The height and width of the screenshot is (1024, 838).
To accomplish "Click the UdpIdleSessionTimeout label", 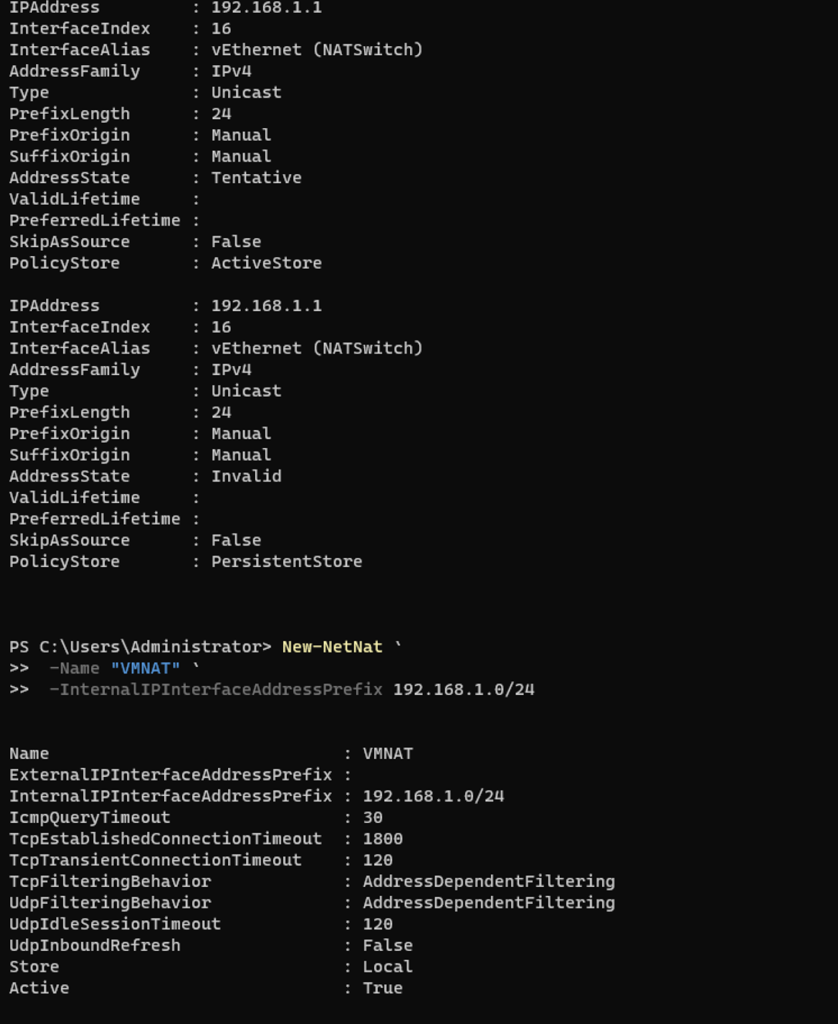I will (x=115, y=924).
